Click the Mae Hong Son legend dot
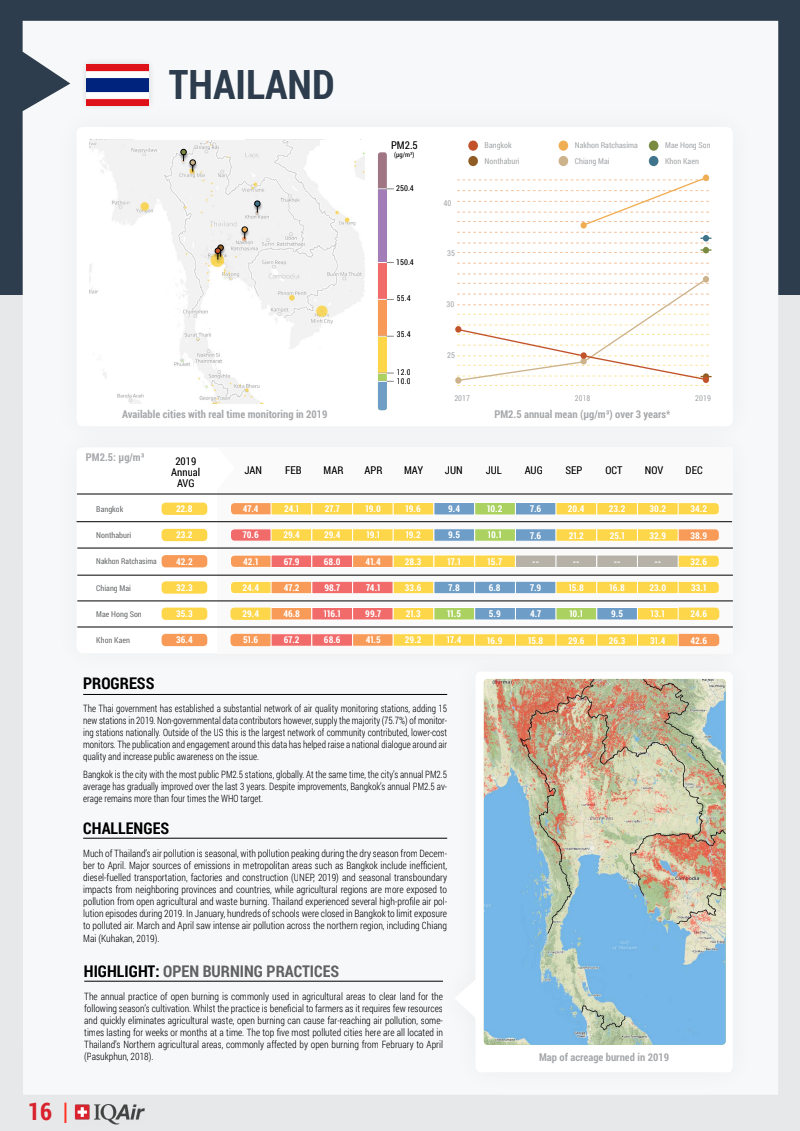 coord(653,146)
